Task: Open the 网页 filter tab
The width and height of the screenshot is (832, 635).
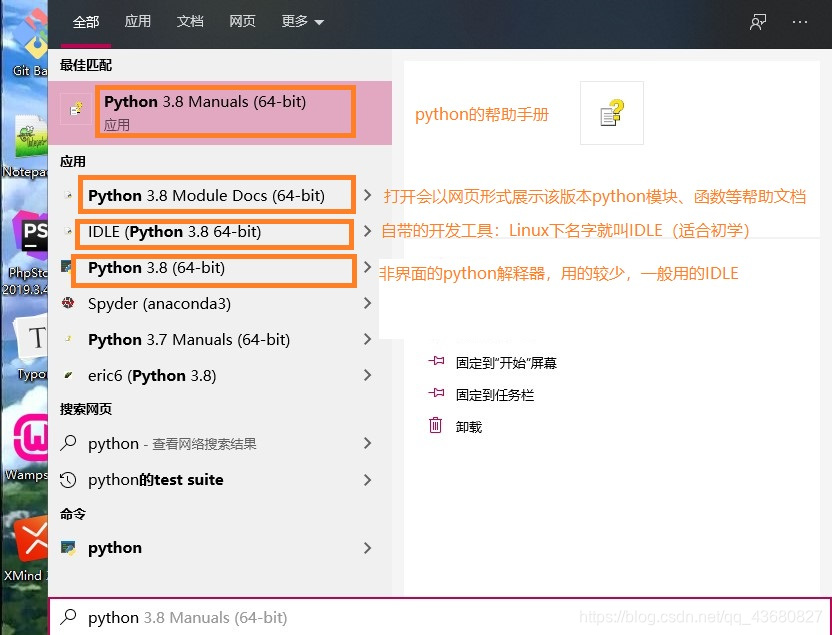Action: (242, 22)
